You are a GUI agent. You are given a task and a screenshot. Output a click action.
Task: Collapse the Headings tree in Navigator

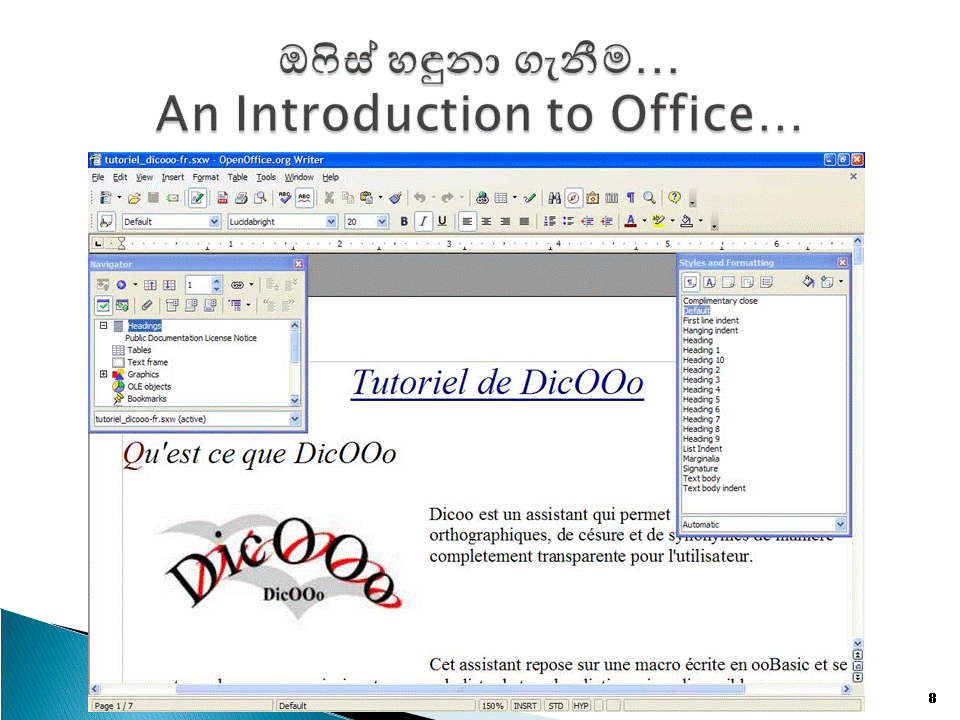tap(103, 326)
